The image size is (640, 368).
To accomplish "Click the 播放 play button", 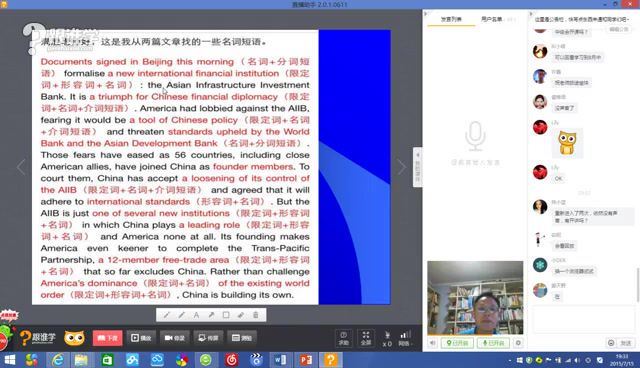I will [x=141, y=338].
